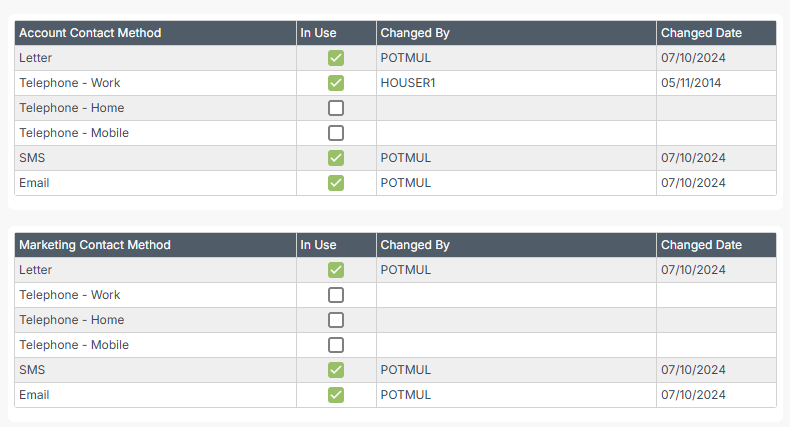The width and height of the screenshot is (790, 427).
Task: Uncheck Email account contact checkbox
Action: coord(336,183)
